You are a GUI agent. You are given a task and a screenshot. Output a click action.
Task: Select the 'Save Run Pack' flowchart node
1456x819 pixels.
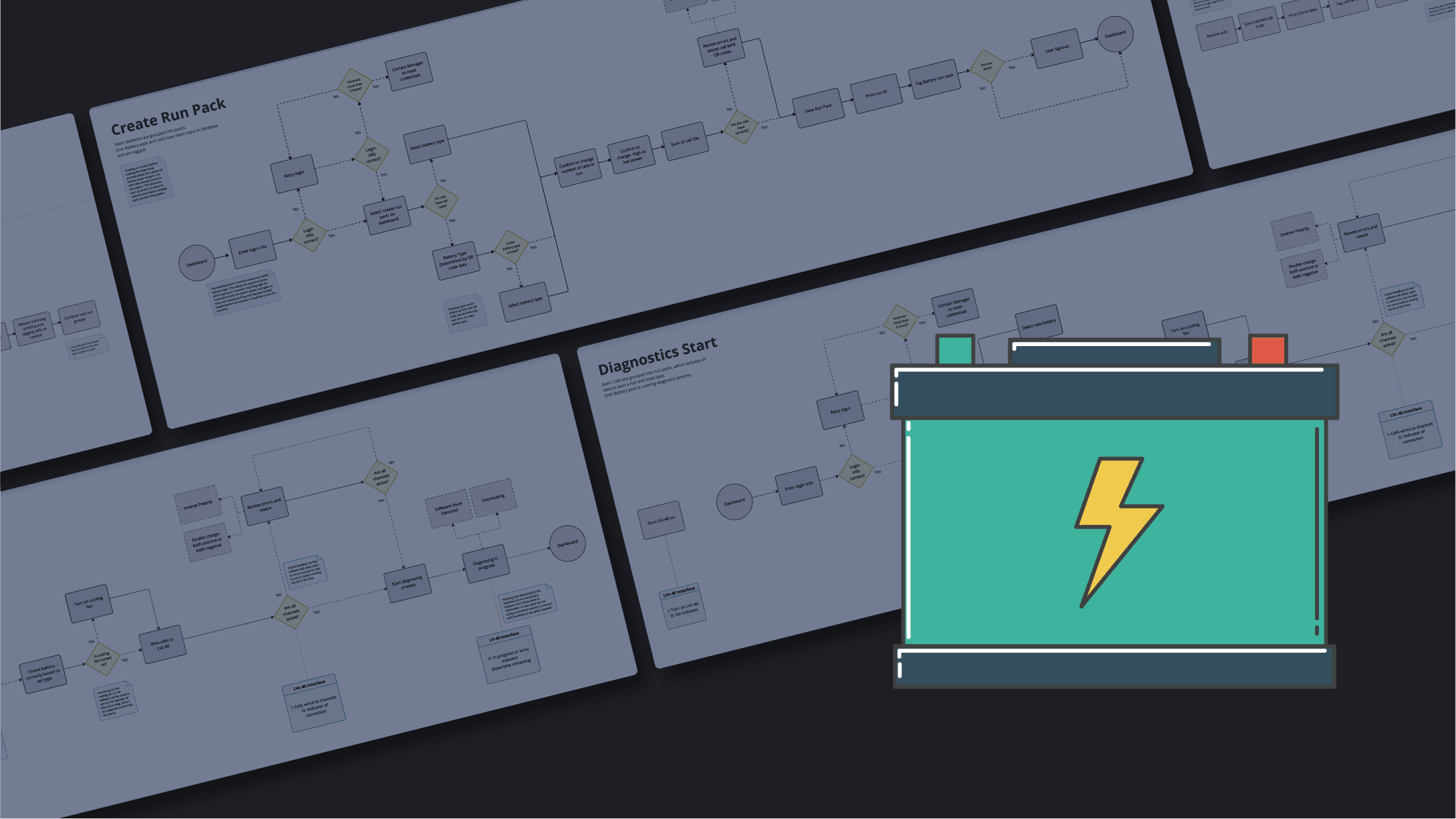tap(818, 108)
